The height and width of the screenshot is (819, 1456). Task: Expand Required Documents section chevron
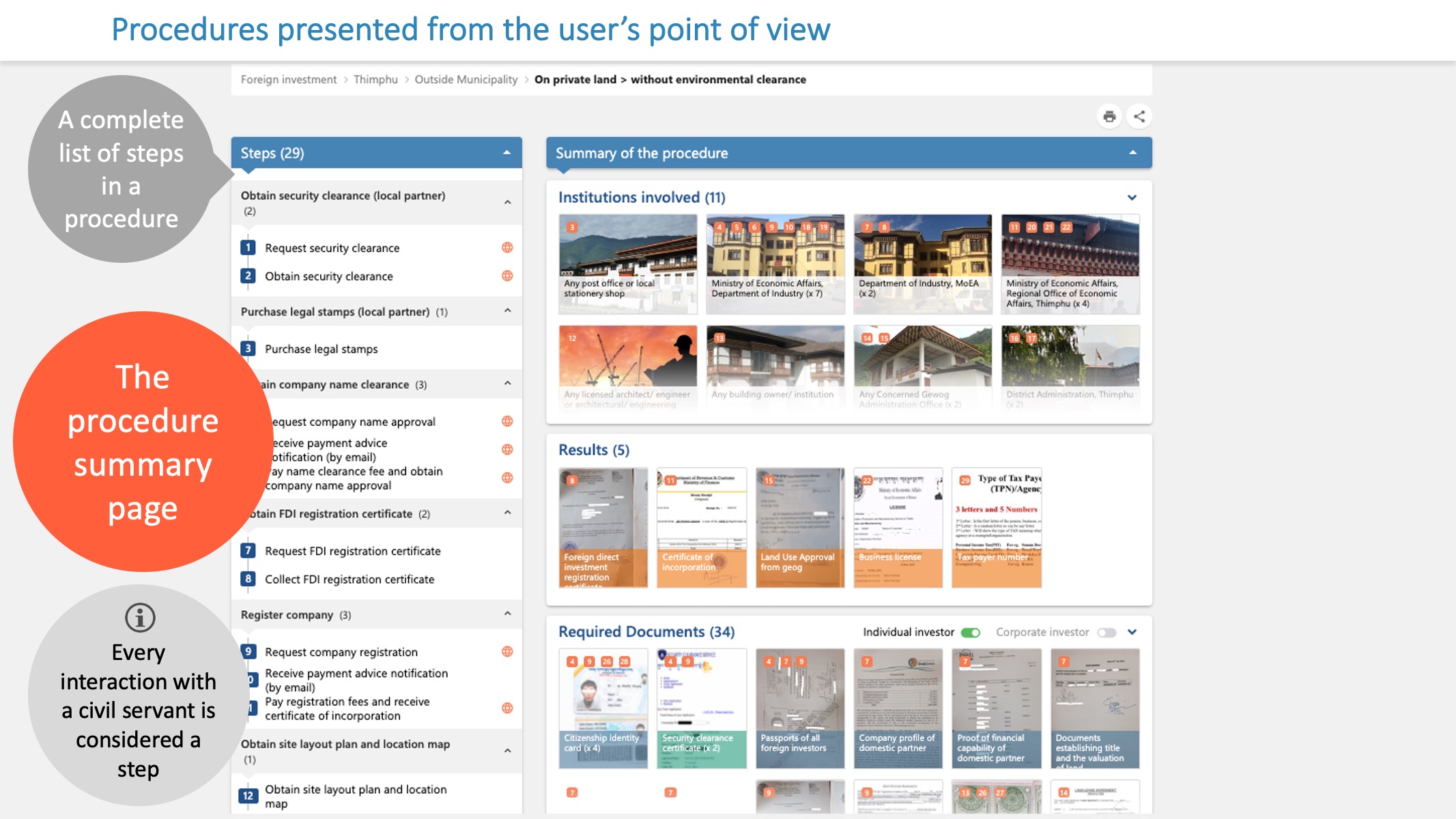[x=1132, y=632]
